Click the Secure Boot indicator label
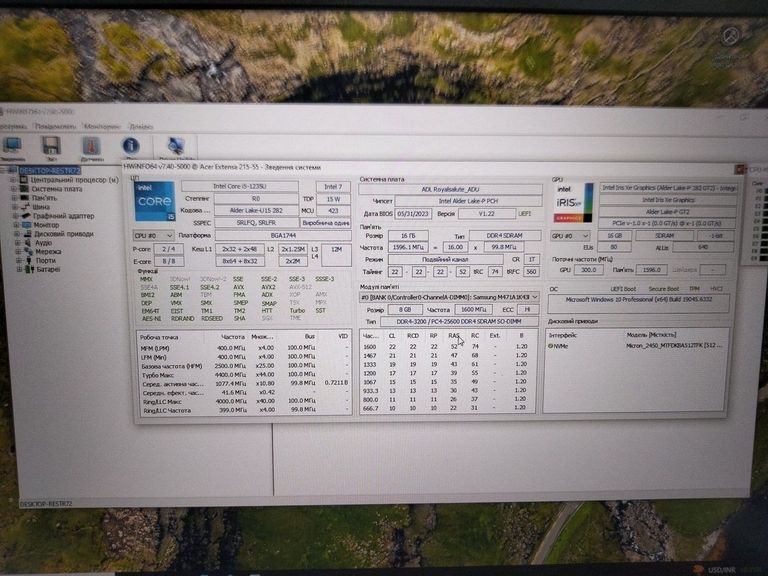Viewport: 768px width, 576px height. pyautogui.click(x=664, y=289)
